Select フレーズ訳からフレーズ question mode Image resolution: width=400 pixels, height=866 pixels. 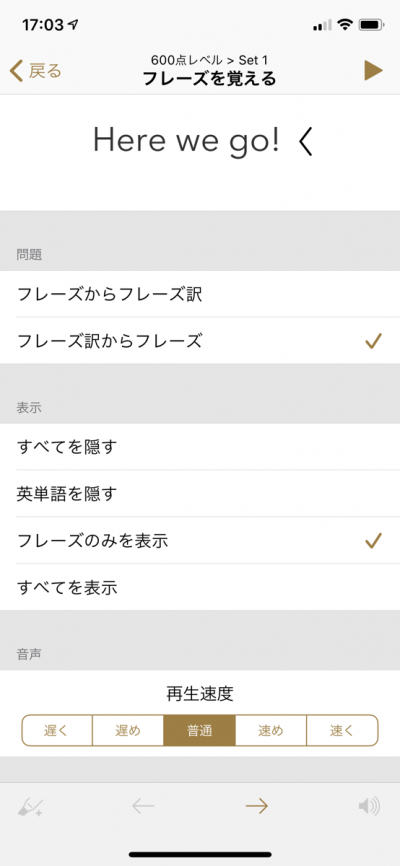[x=200, y=341]
